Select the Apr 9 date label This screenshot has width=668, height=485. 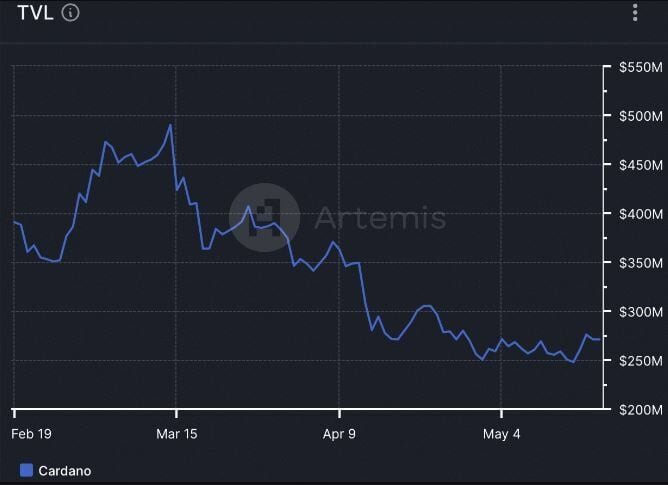[x=339, y=433]
